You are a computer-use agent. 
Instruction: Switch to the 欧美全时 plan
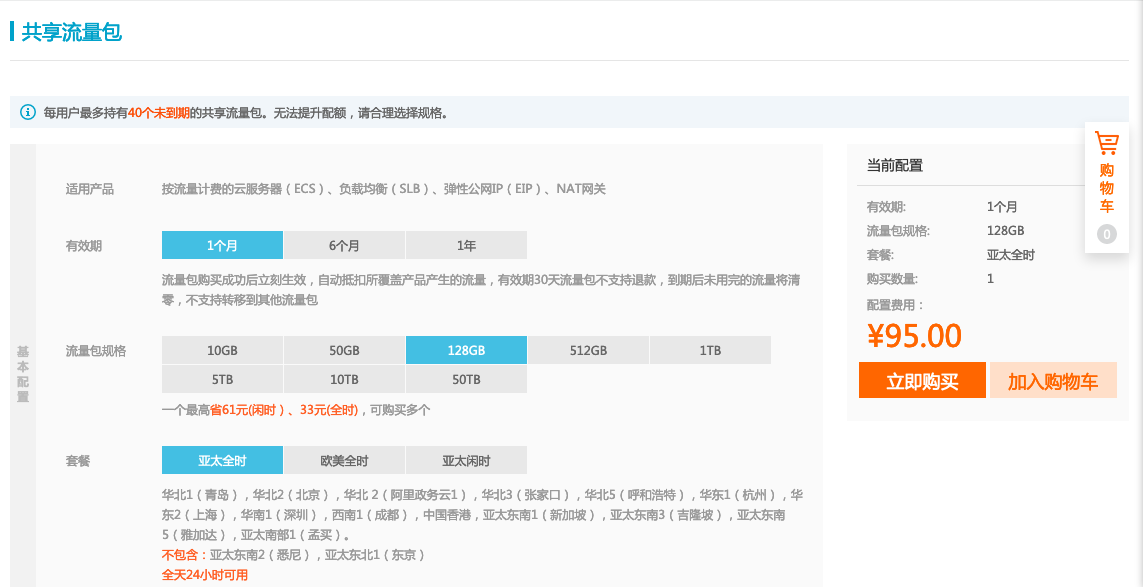coord(344,460)
